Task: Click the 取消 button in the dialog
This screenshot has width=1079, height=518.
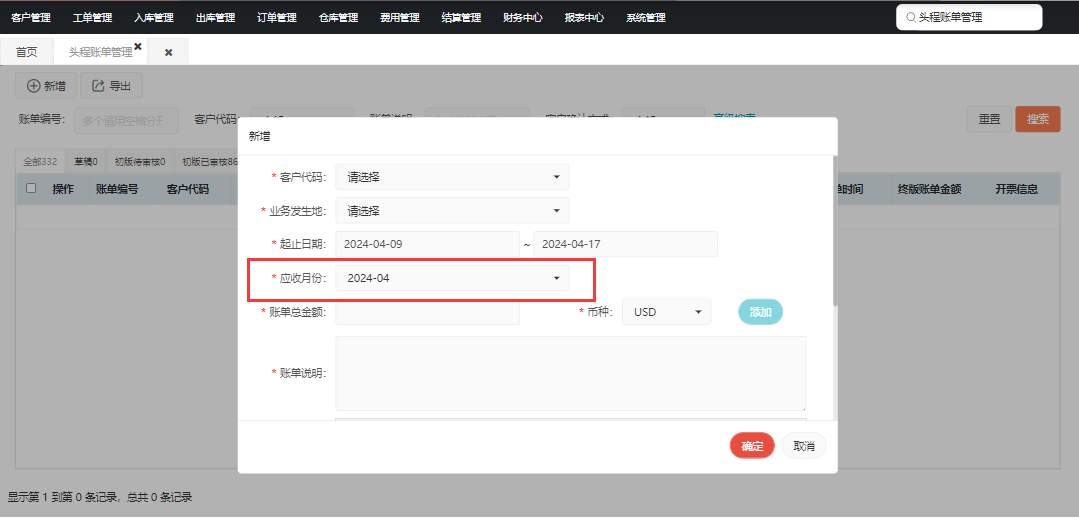Action: click(x=804, y=446)
